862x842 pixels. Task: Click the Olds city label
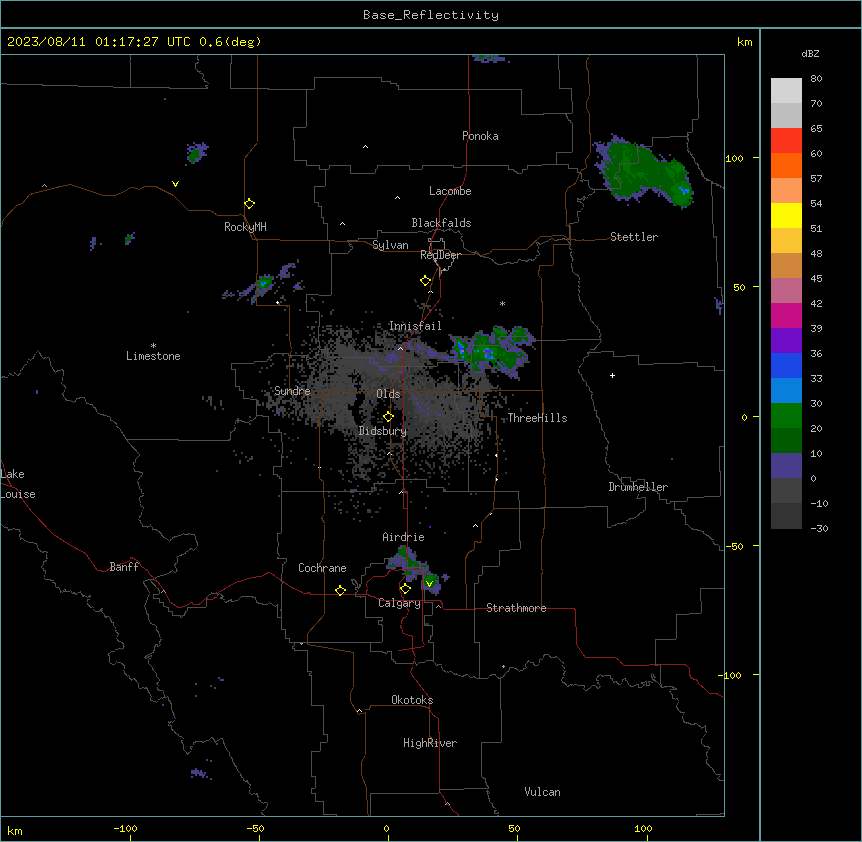click(388, 394)
